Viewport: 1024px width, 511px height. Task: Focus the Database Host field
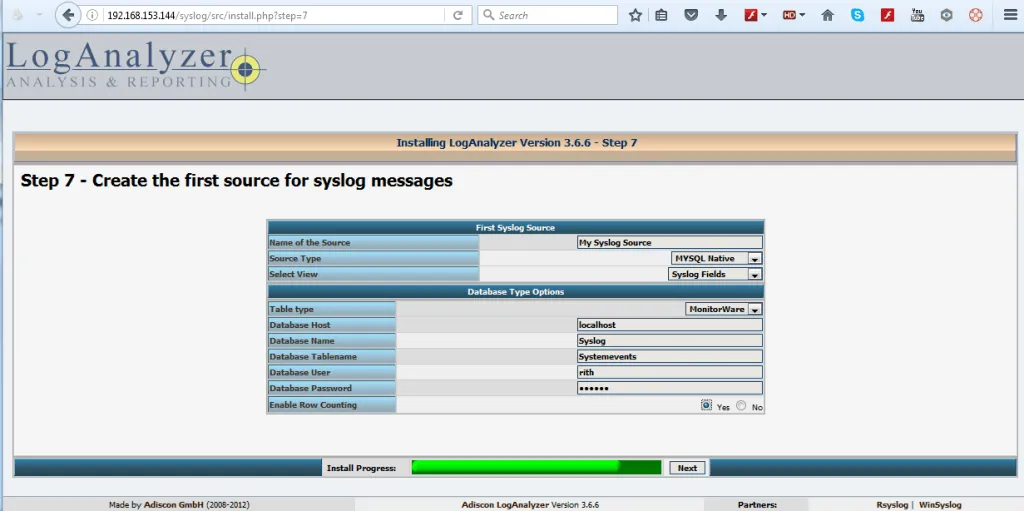point(669,325)
